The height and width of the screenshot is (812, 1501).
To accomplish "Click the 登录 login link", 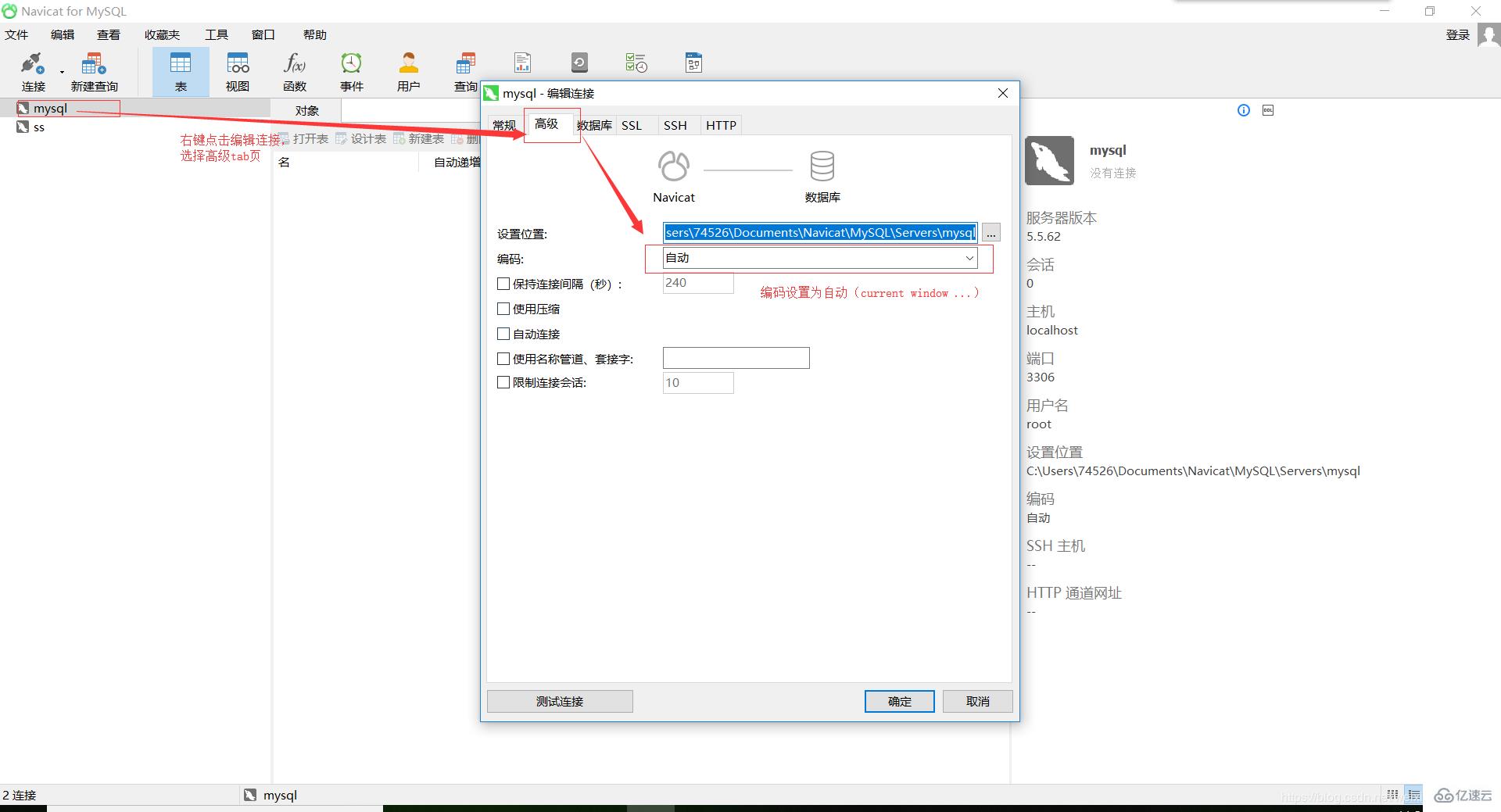I will [x=1458, y=35].
